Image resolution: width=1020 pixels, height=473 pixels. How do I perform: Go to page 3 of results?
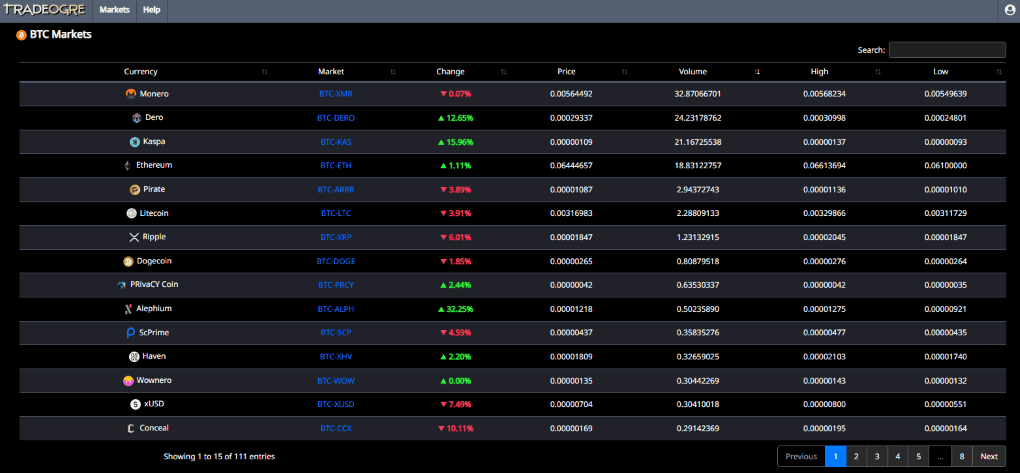(x=877, y=456)
